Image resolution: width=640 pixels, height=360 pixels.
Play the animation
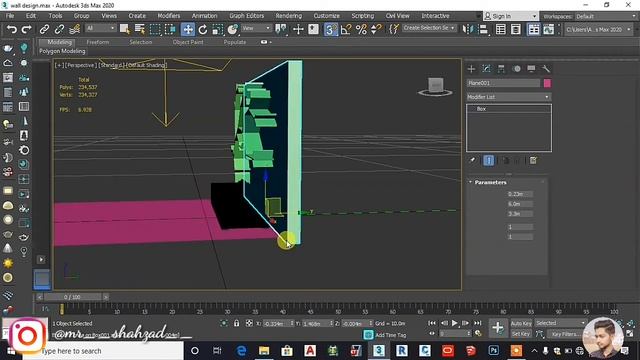click(x=454, y=323)
